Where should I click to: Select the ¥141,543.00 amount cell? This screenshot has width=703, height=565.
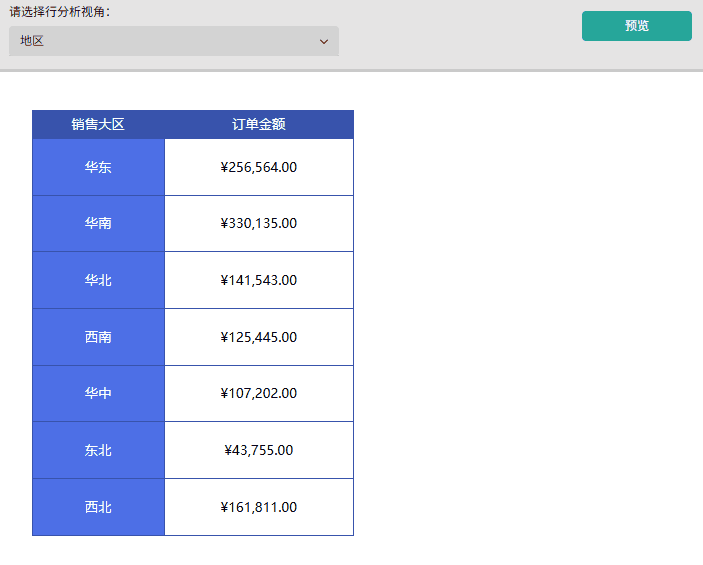pyautogui.click(x=259, y=280)
